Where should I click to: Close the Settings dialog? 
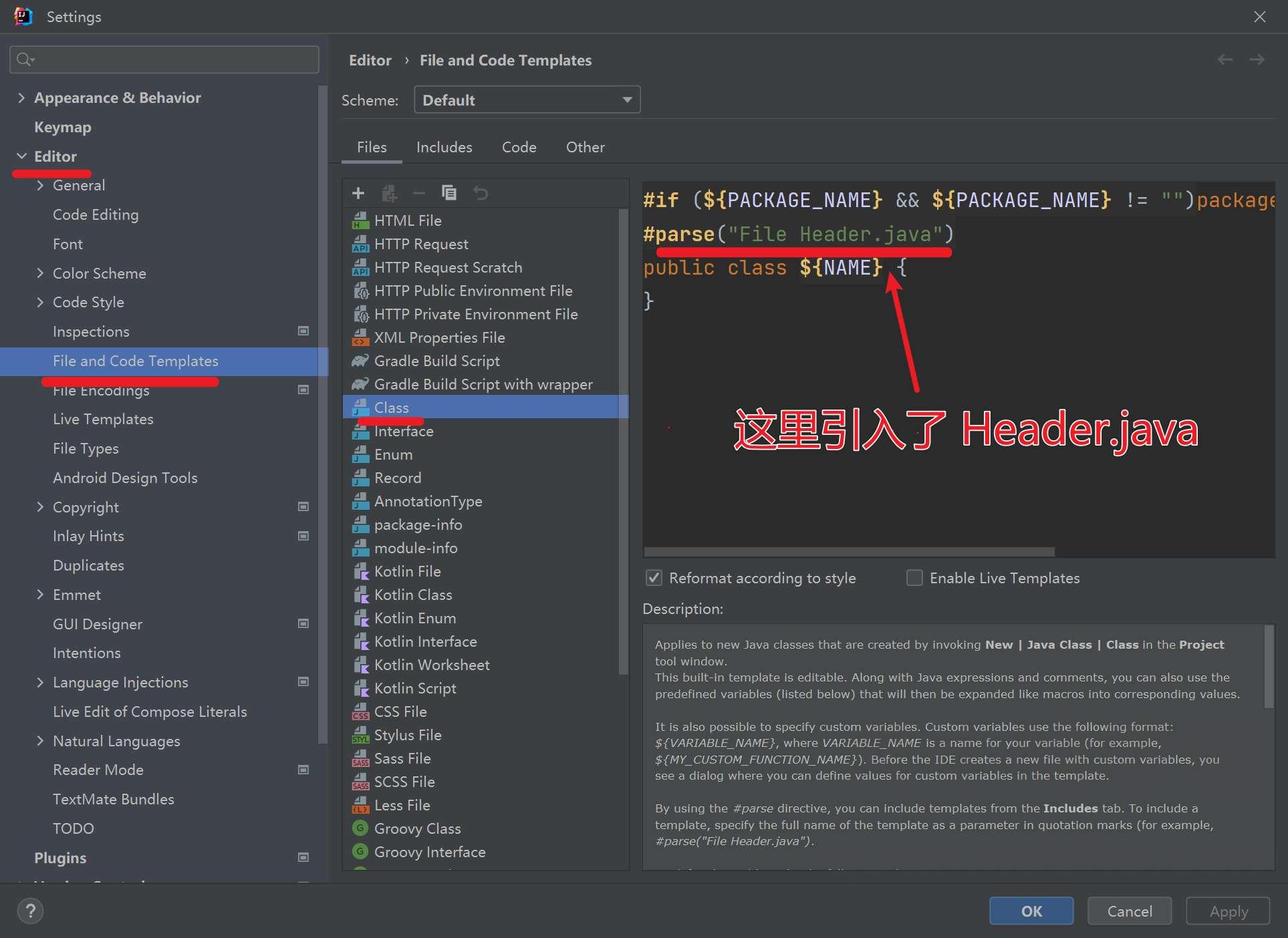(x=1259, y=16)
